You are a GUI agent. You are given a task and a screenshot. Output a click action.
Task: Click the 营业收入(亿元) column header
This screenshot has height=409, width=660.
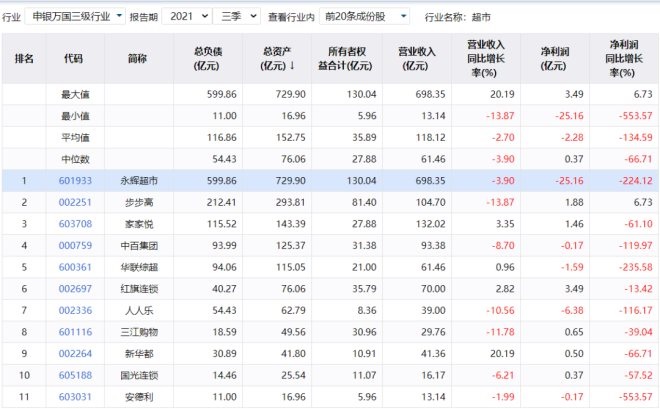pyautogui.click(x=417, y=58)
